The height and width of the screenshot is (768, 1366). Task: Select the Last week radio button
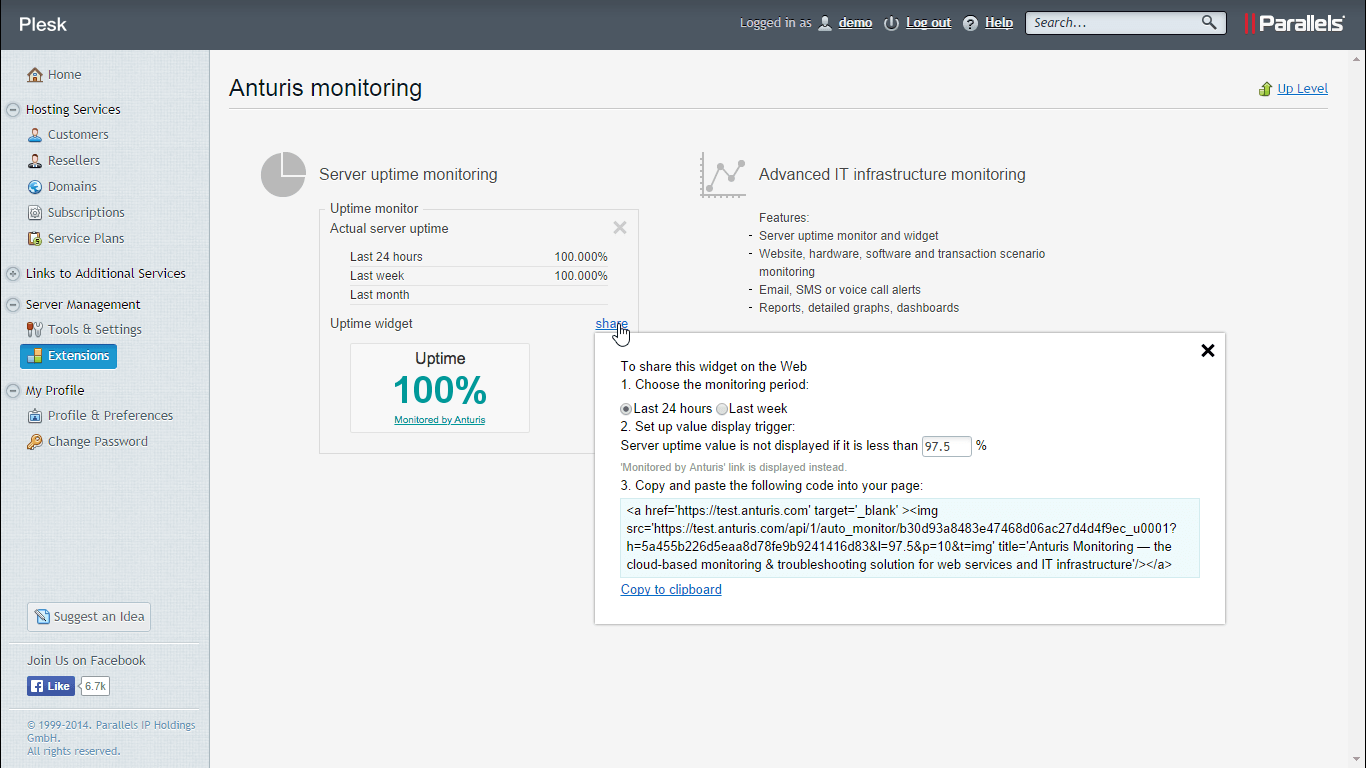click(x=722, y=409)
